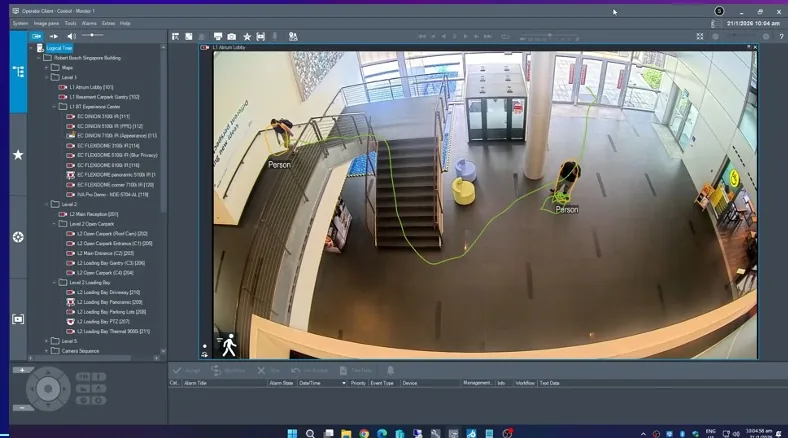Click center of the PTZ control pad
The image size is (788, 438).
[48, 389]
